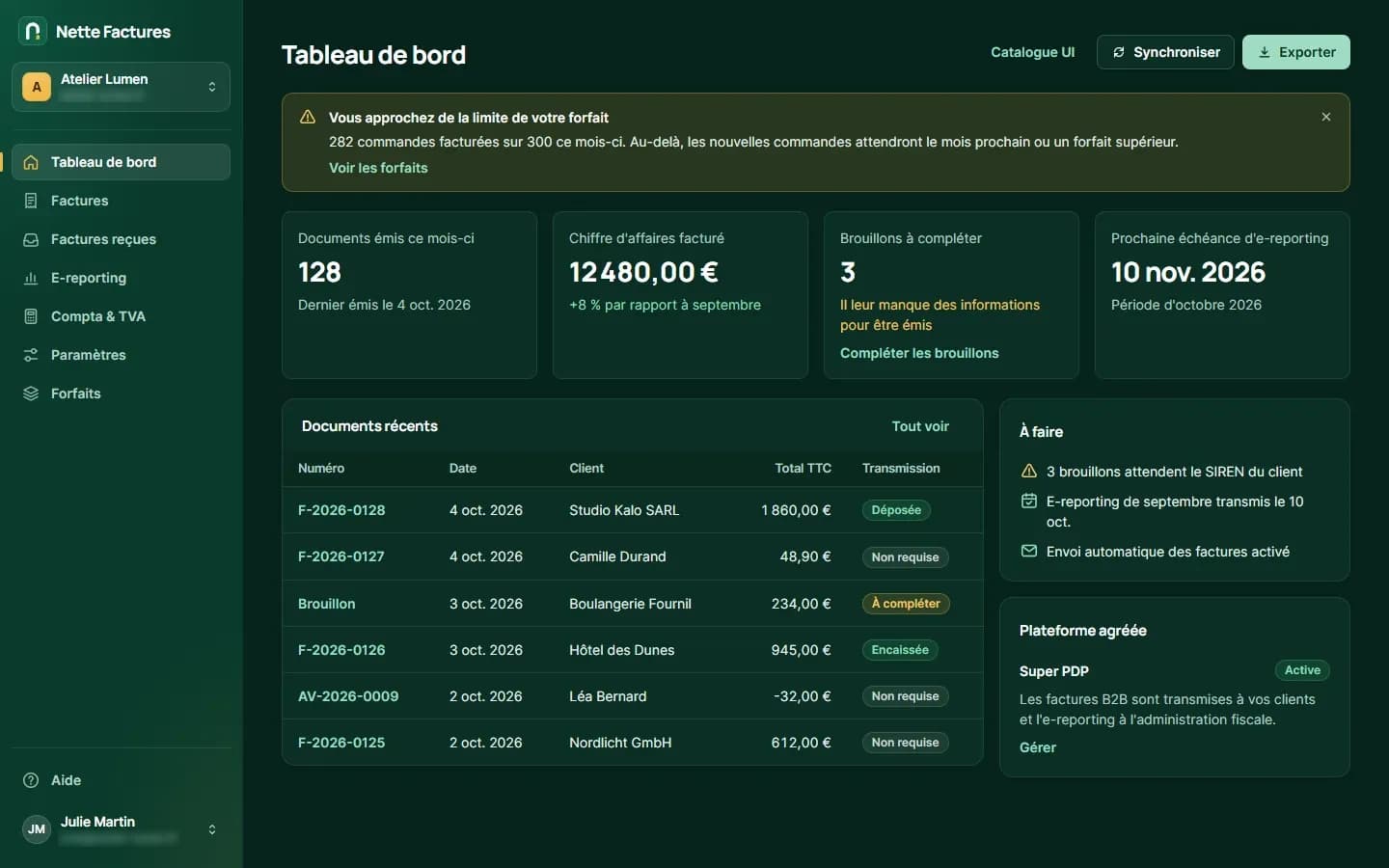1389x868 pixels.
Task: Open the Brouillon draft document
Action: [x=327, y=604]
